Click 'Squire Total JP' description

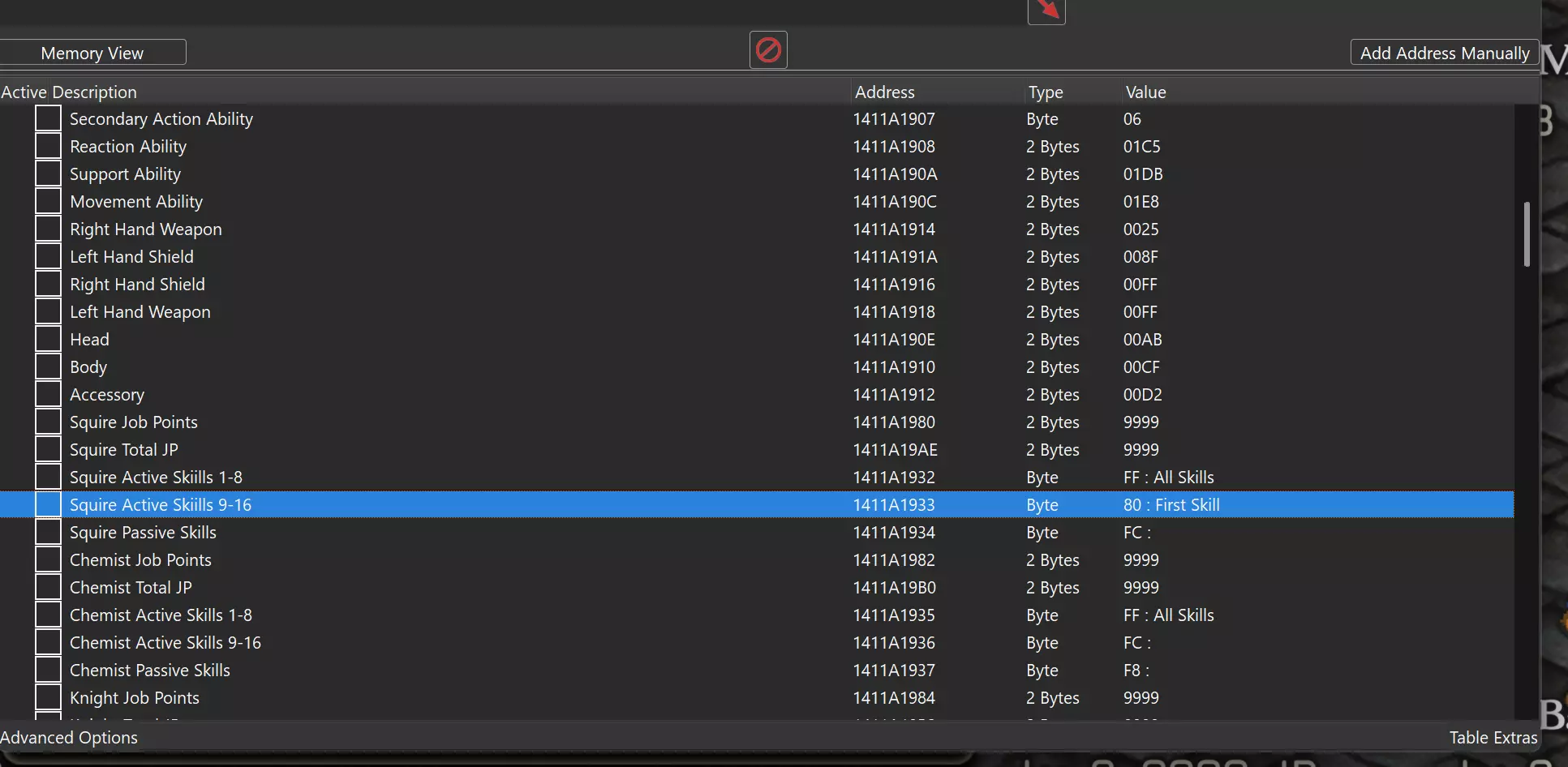pos(123,450)
